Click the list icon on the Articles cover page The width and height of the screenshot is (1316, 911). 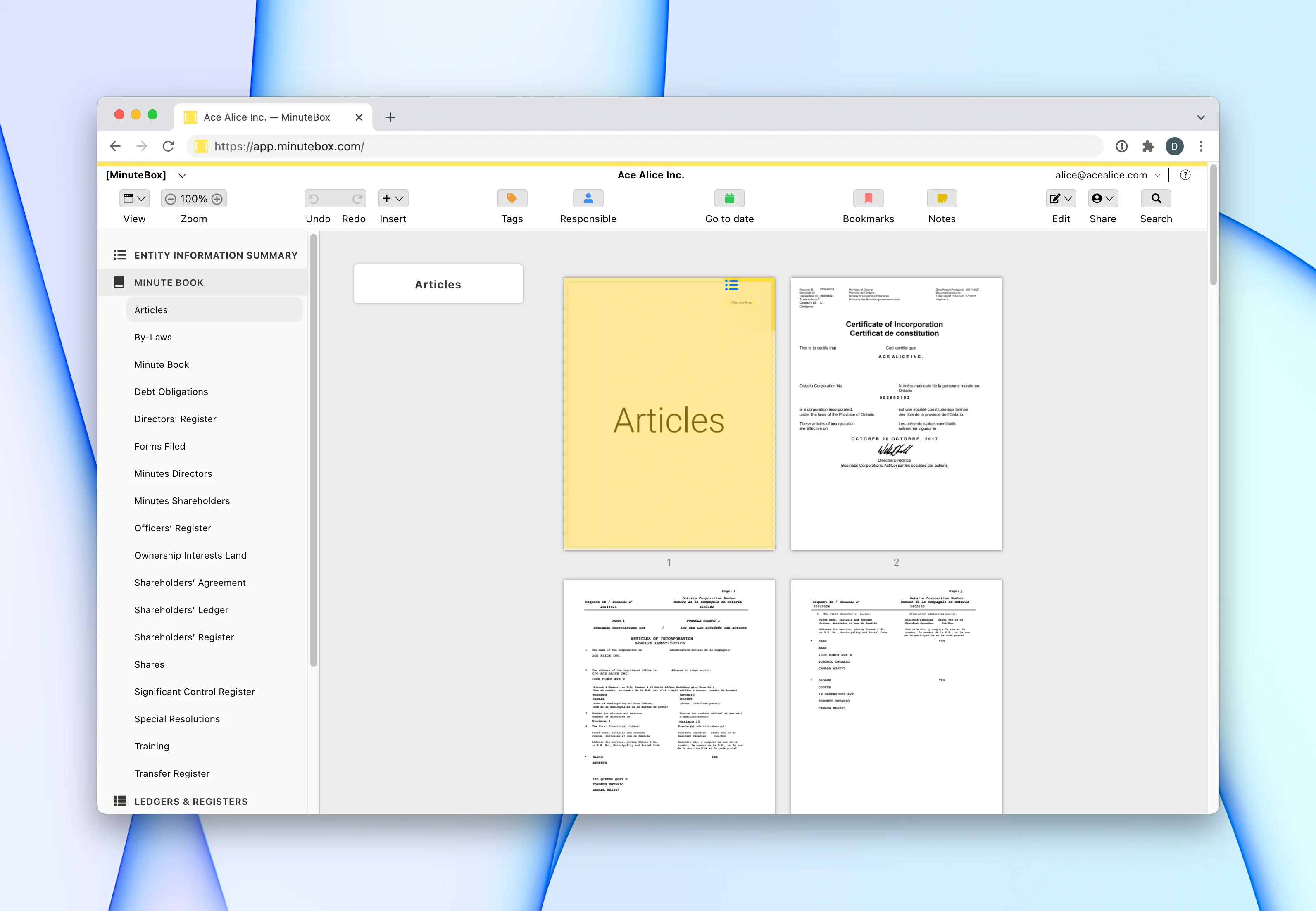(731, 285)
